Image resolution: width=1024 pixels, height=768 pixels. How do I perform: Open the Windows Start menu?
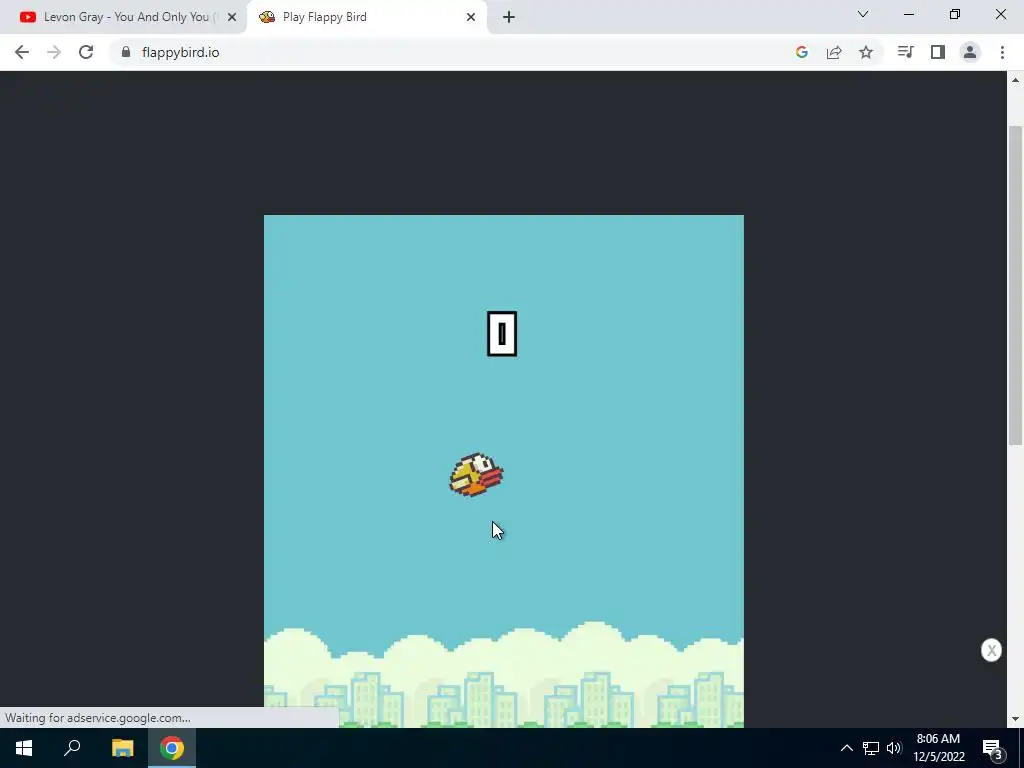(x=24, y=748)
